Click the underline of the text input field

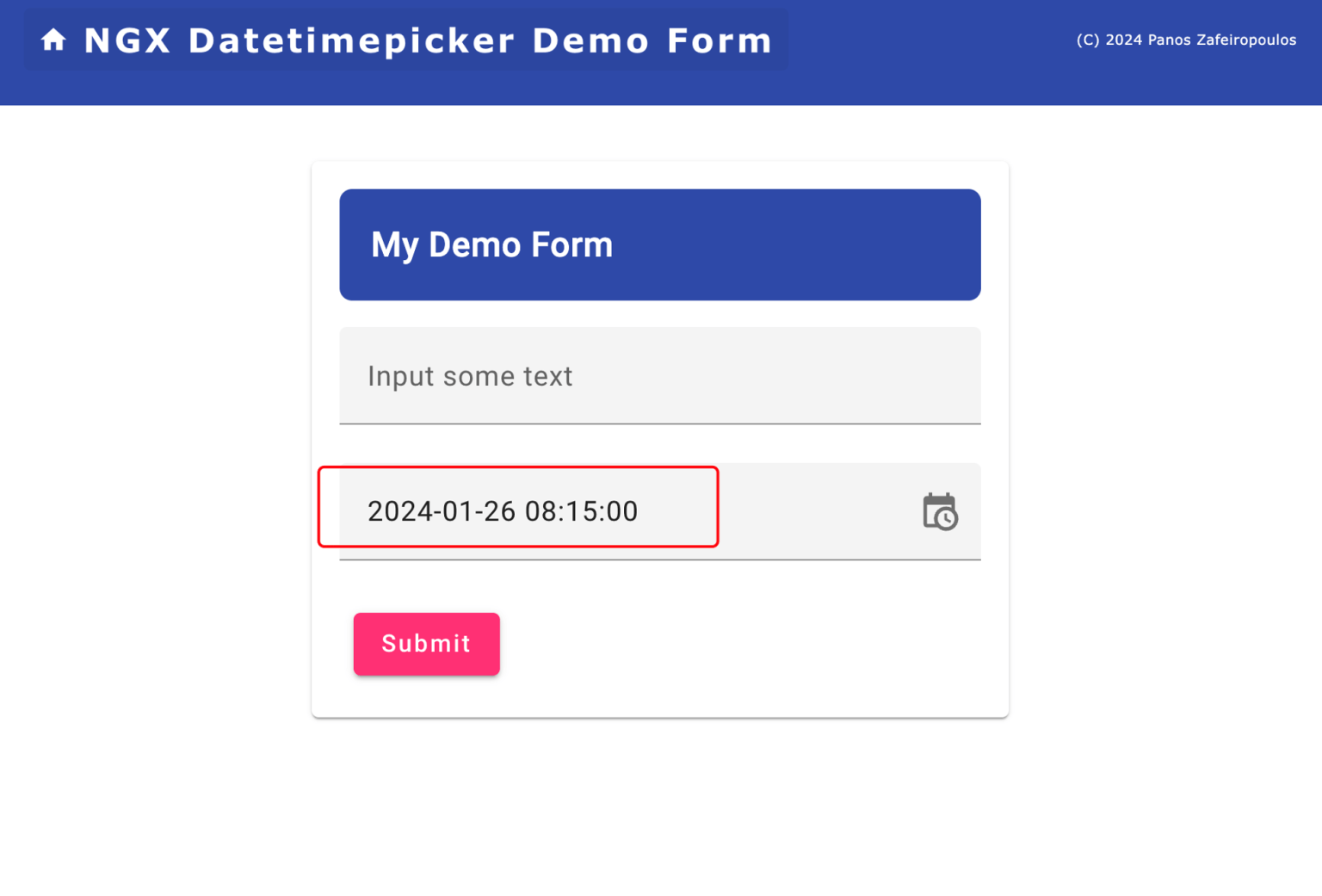click(x=660, y=423)
